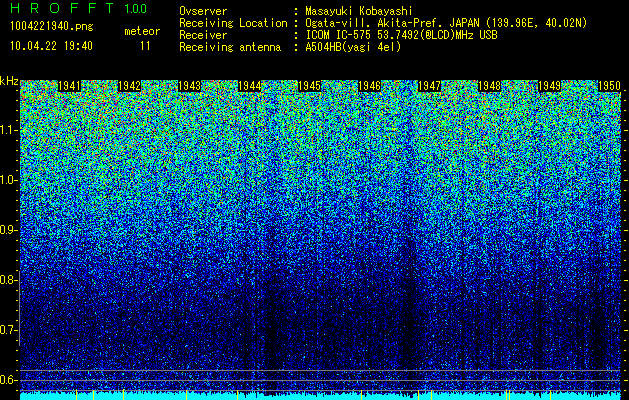This screenshot has height=400, width=629.
Task: Click the 0.8 kHz axis label
Action: tap(8, 280)
